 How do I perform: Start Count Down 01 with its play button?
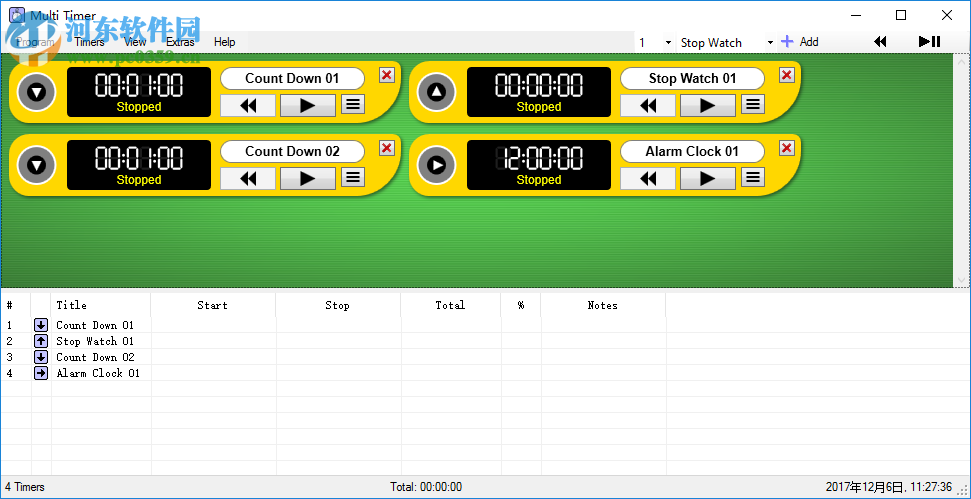308,105
